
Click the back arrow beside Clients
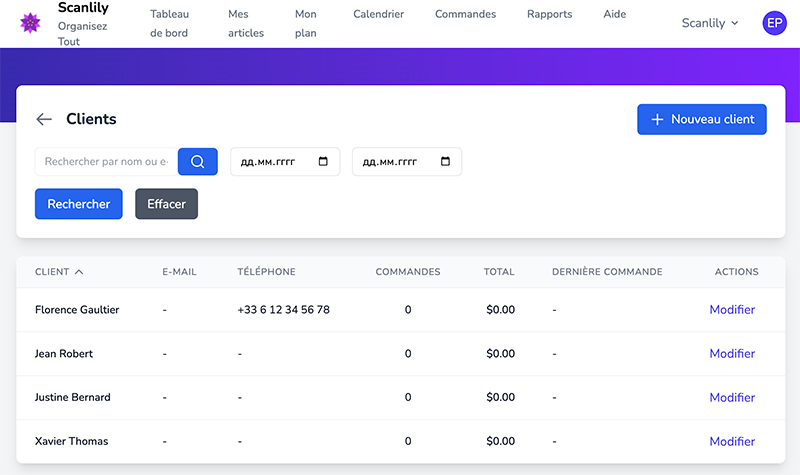point(44,119)
